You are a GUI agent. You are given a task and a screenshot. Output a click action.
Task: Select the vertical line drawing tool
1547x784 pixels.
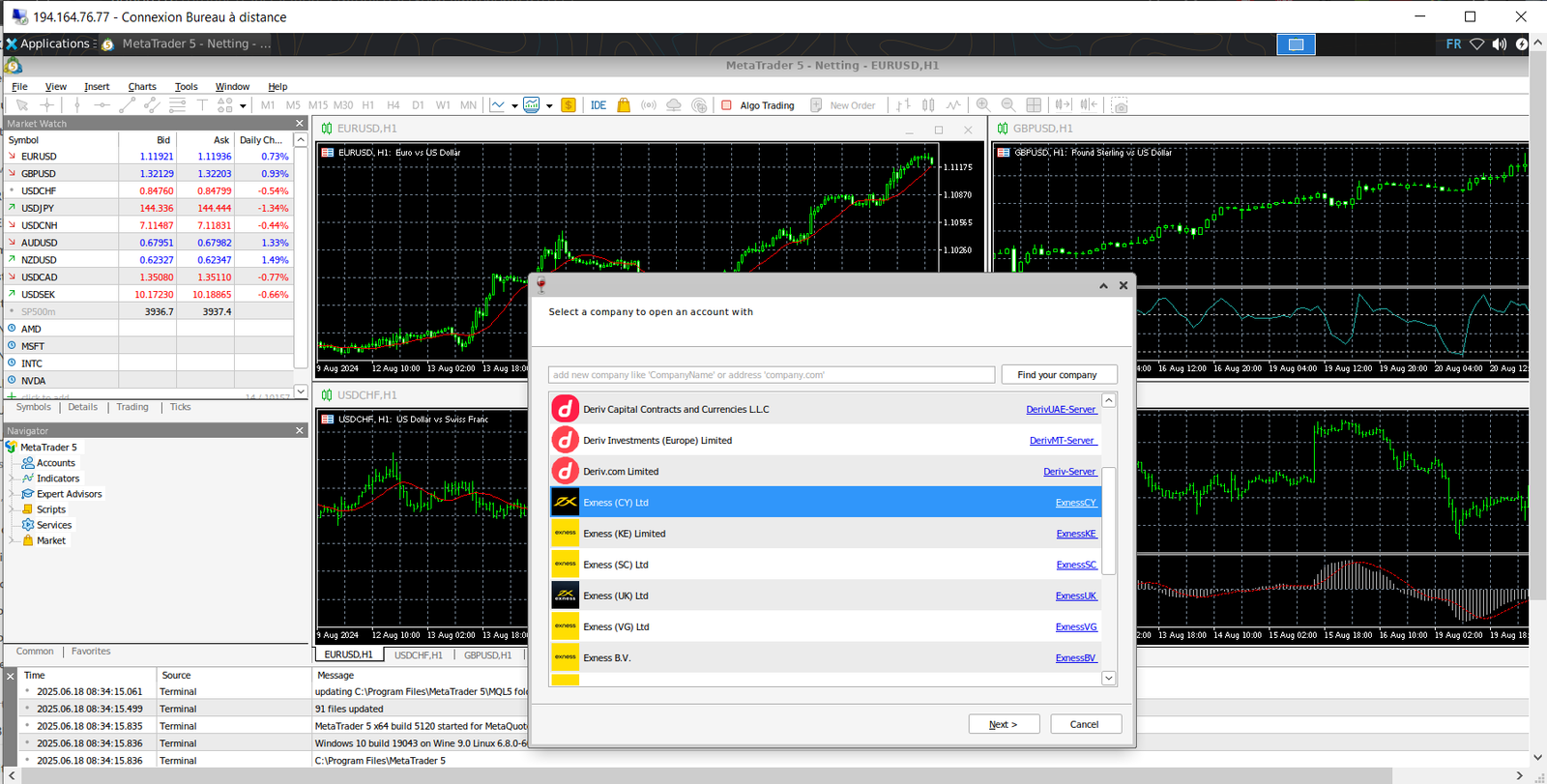pyautogui.click(x=77, y=105)
